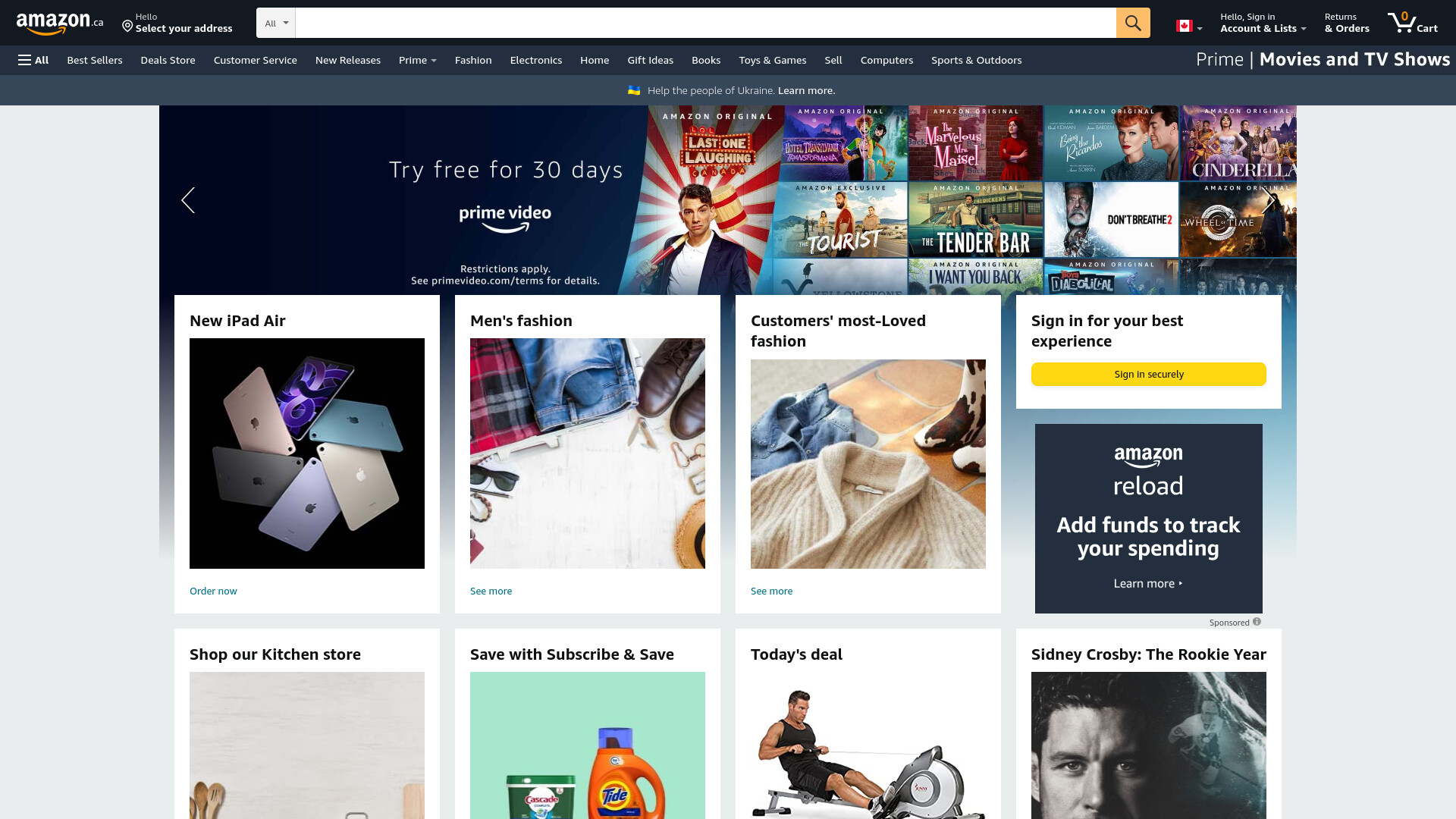
Task: Open the Books department
Action: point(706,60)
